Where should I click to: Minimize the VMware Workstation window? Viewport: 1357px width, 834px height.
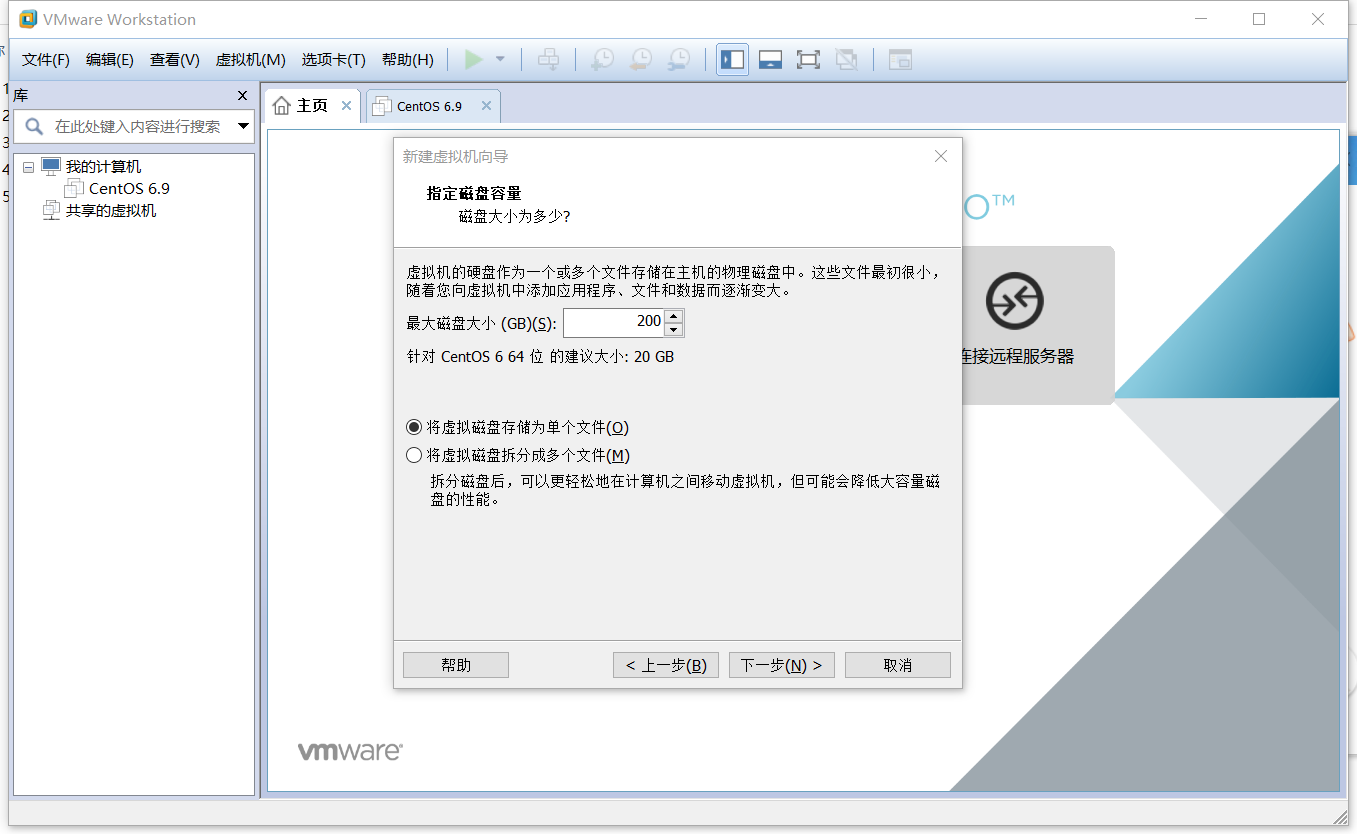(1200, 19)
